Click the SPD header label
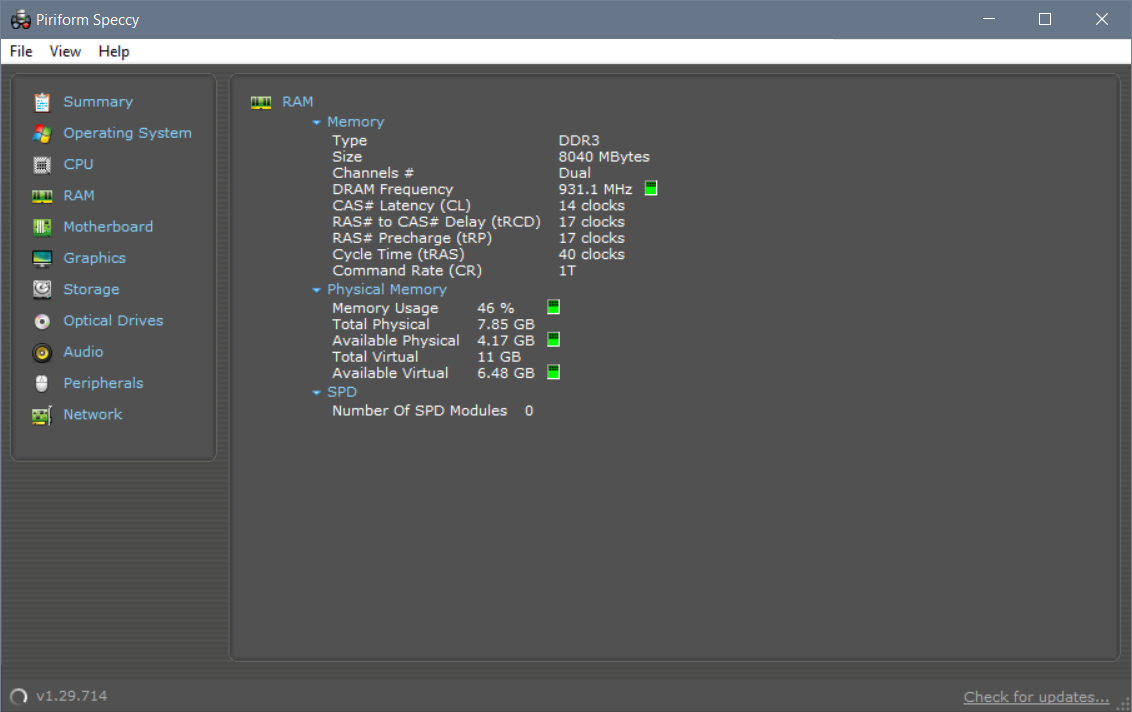 click(x=341, y=392)
